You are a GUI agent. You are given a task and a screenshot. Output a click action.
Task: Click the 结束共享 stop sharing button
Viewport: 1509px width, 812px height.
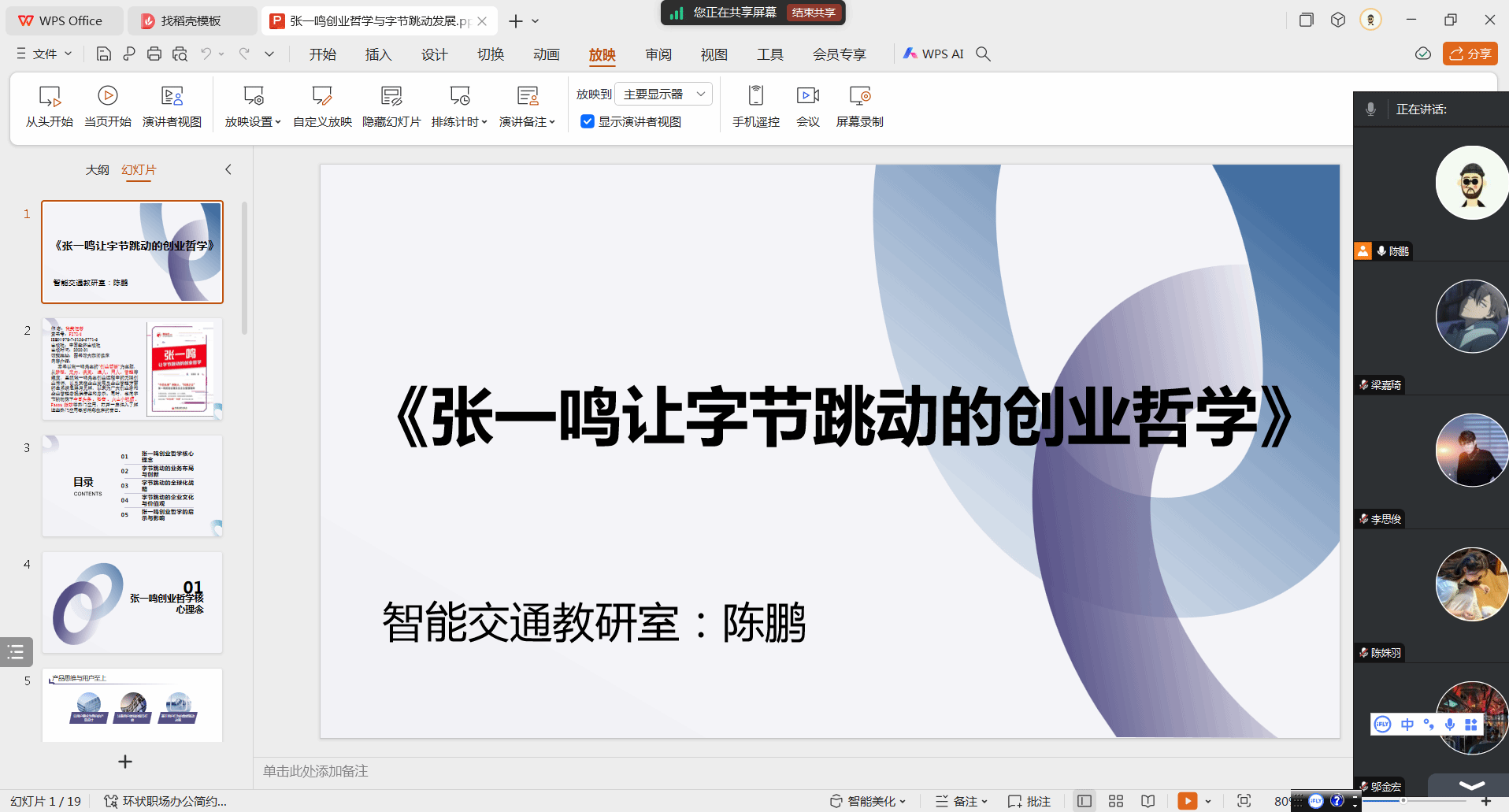[814, 13]
